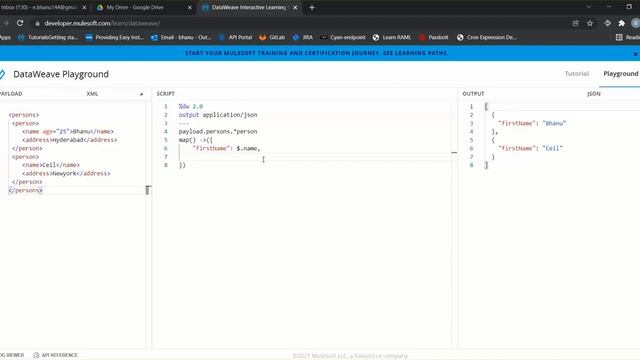The width and height of the screenshot is (640, 360).
Task: Open the browser profile avatar
Action: (635, 23)
